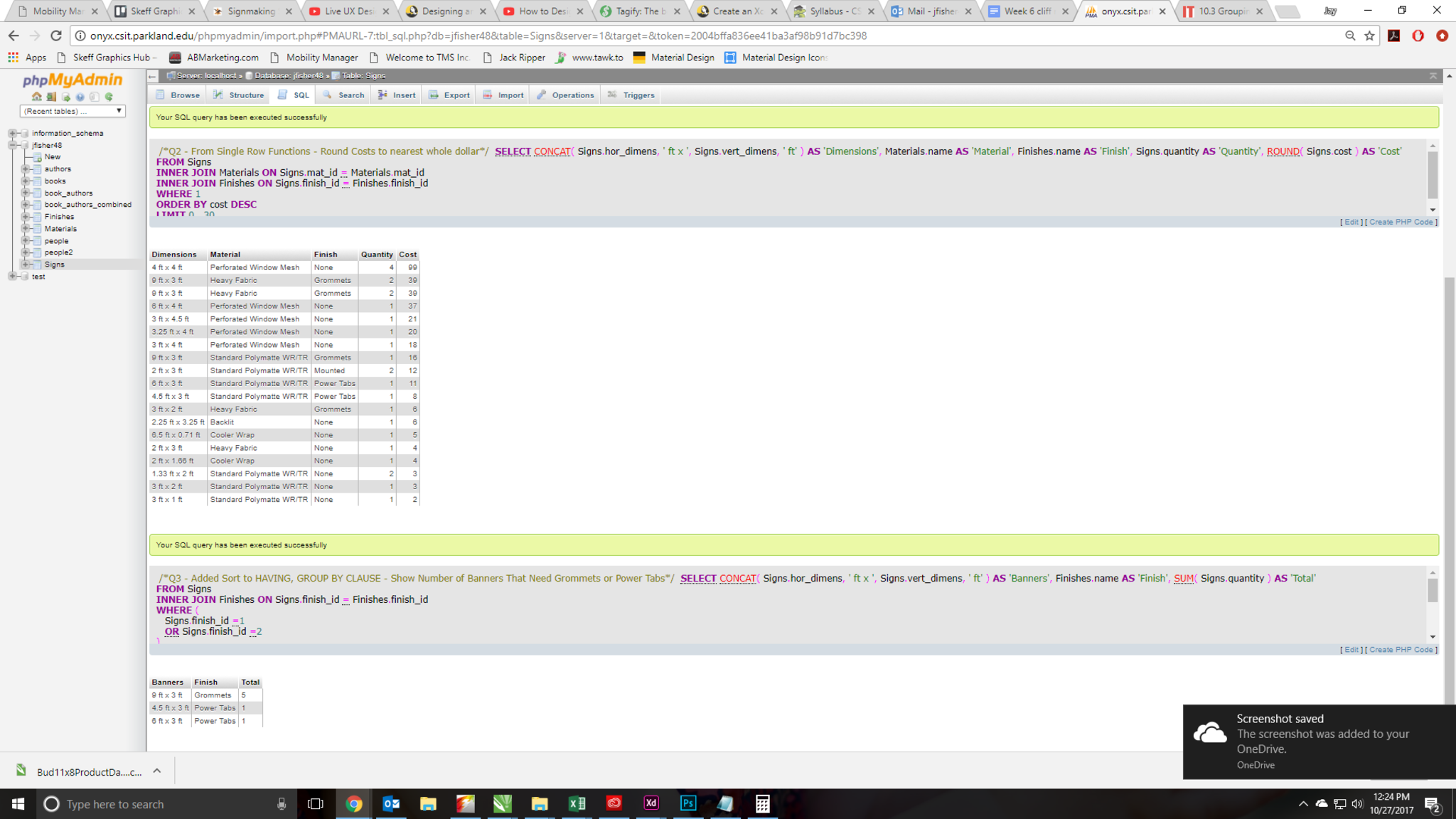
Task: Click the phpMyAdmin Home icon
Action: (37, 97)
